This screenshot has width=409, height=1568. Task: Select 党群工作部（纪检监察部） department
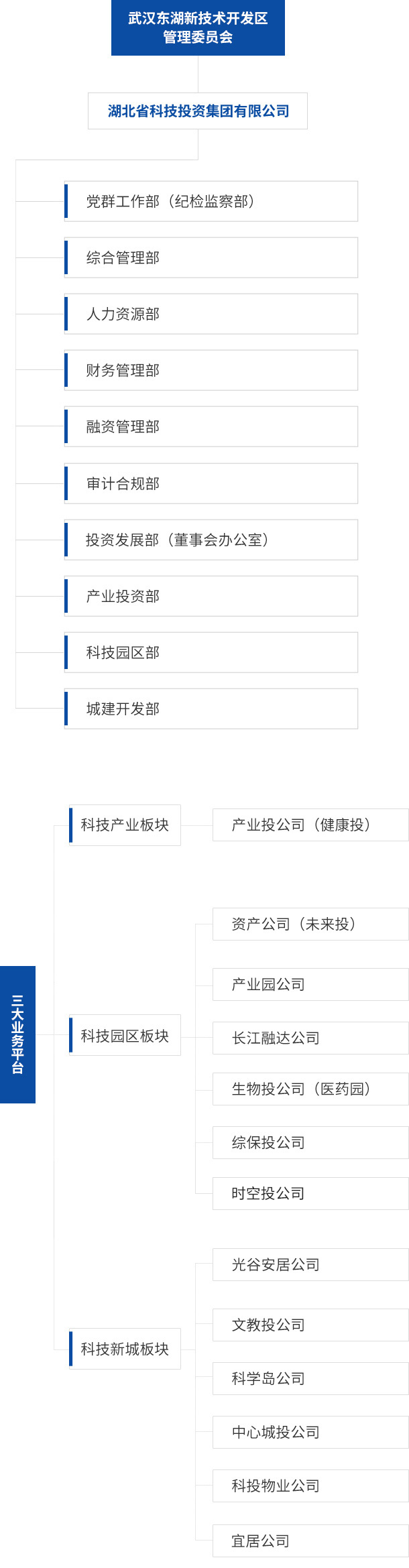click(x=211, y=201)
